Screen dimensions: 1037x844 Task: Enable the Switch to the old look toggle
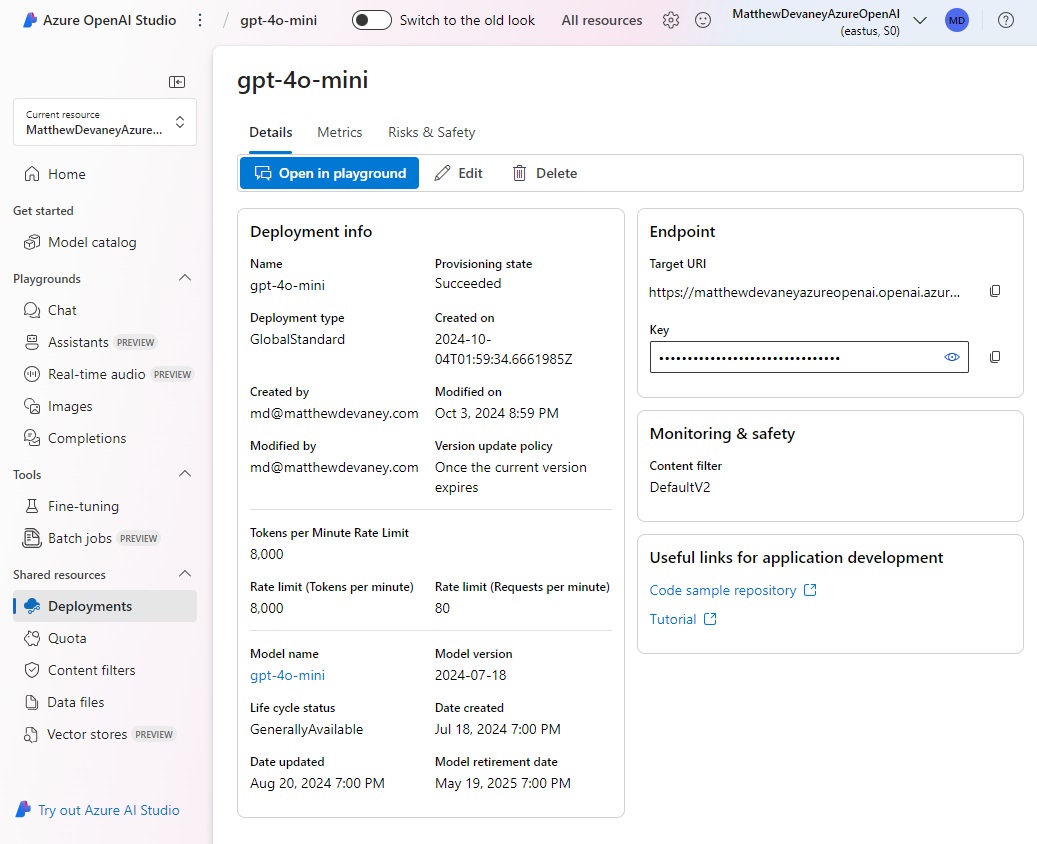click(x=371, y=19)
